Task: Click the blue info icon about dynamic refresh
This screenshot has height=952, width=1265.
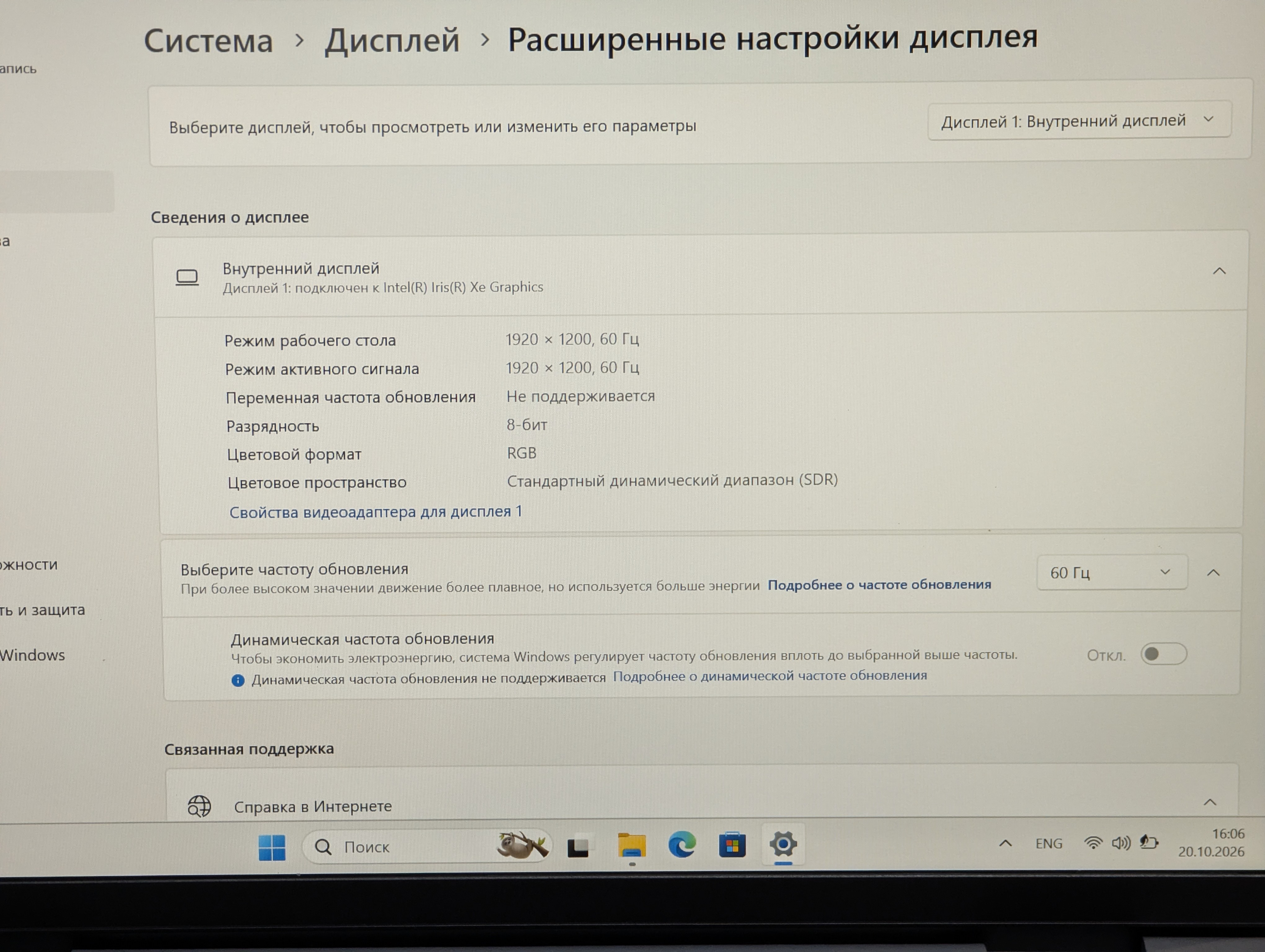Action: [x=238, y=680]
